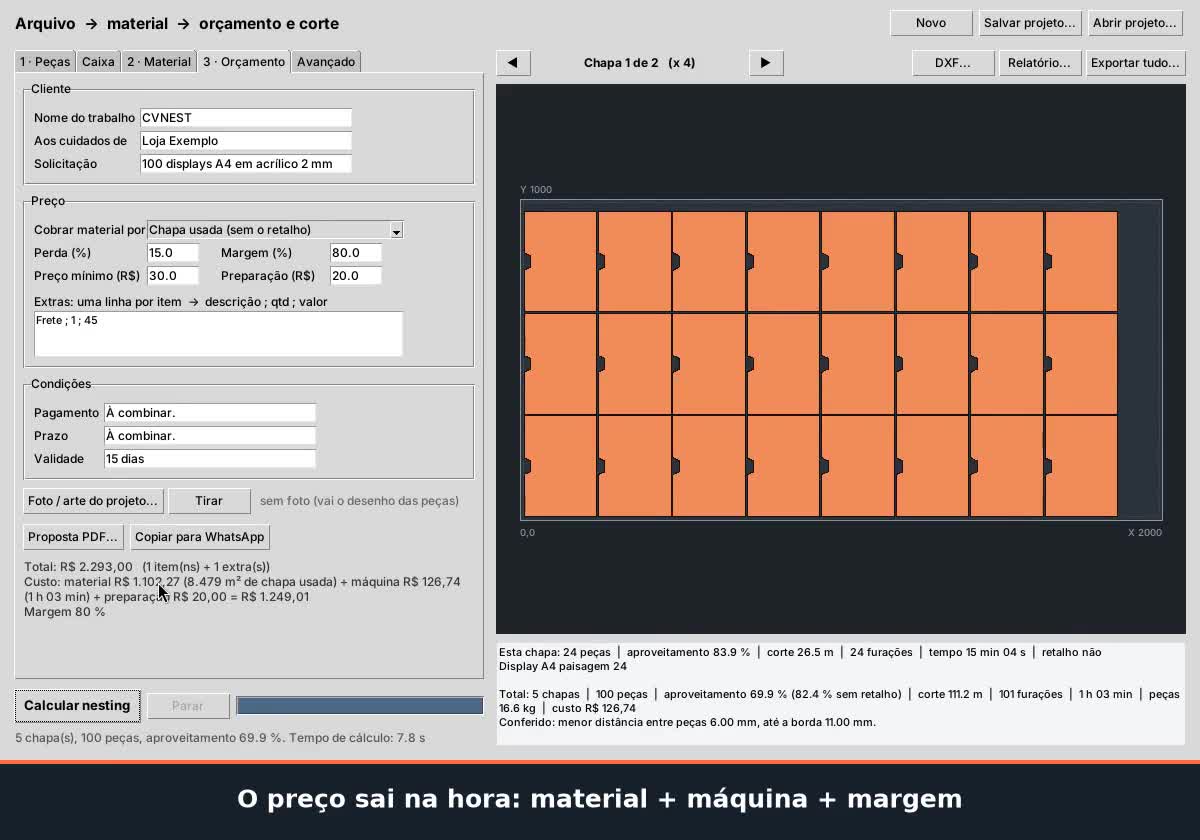This screenshot has width=1200, height=840.
Task: Click the 'Chapa 1 de 2 (x 4)' label
Action: [640, 63]
